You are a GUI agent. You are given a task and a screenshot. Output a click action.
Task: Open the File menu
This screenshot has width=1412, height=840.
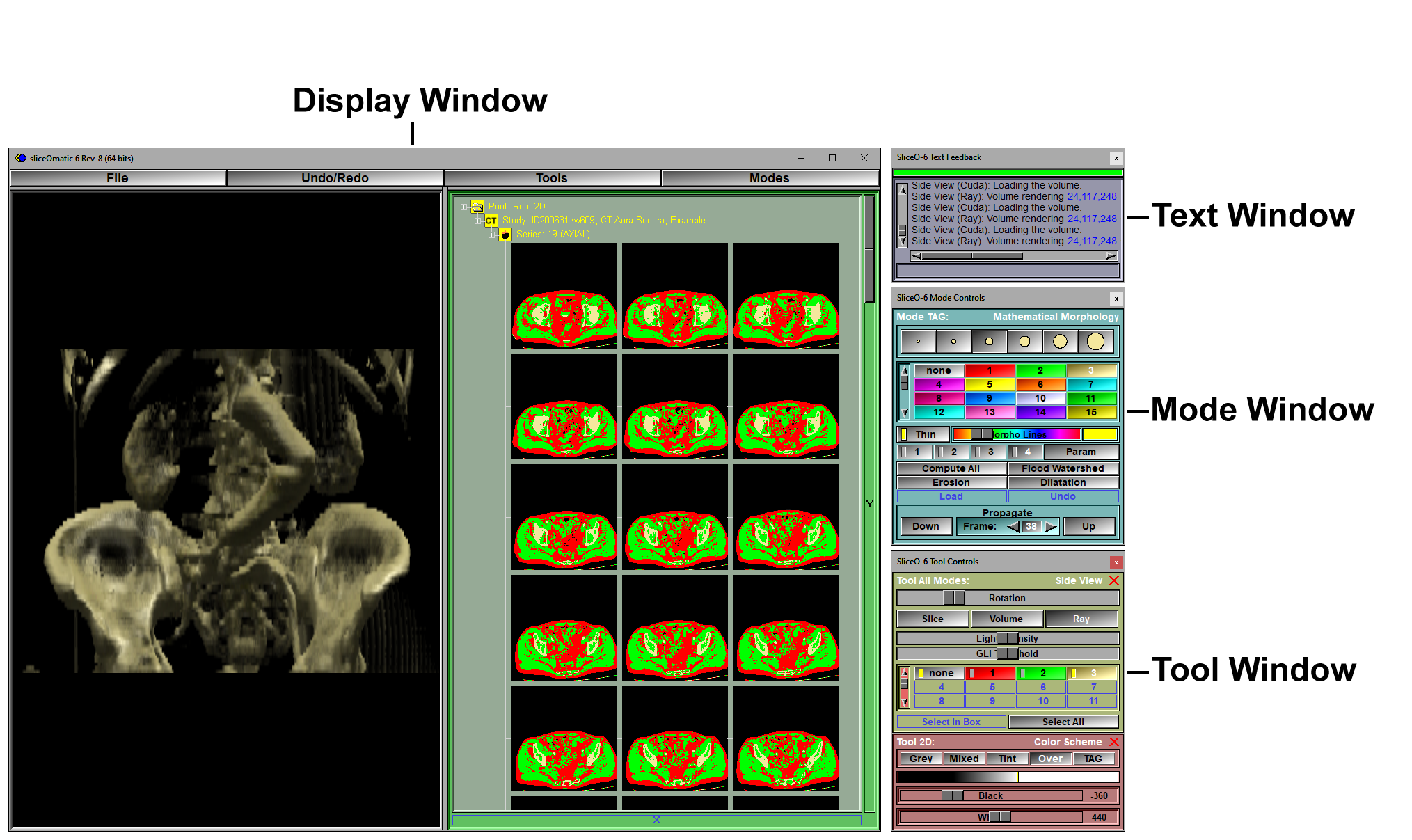[118, 178]
